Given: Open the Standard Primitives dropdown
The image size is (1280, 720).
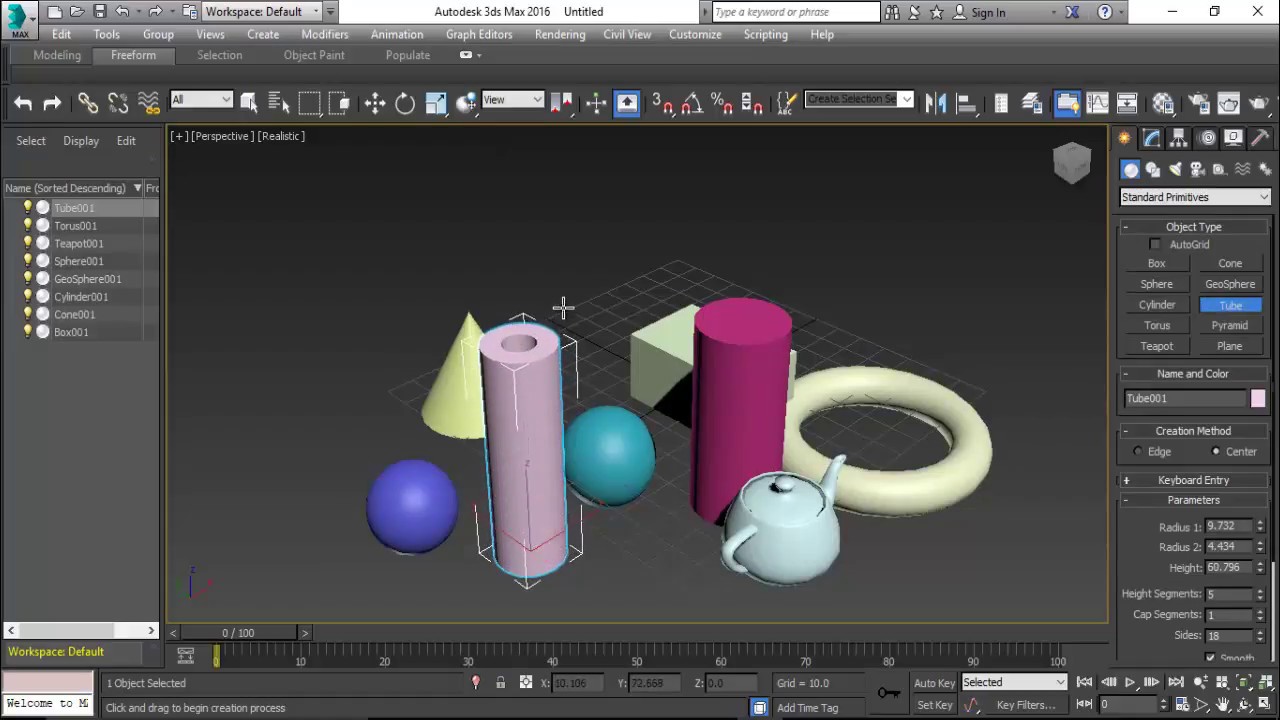Looking at the screenshot, I should [x=1195, y=197].
